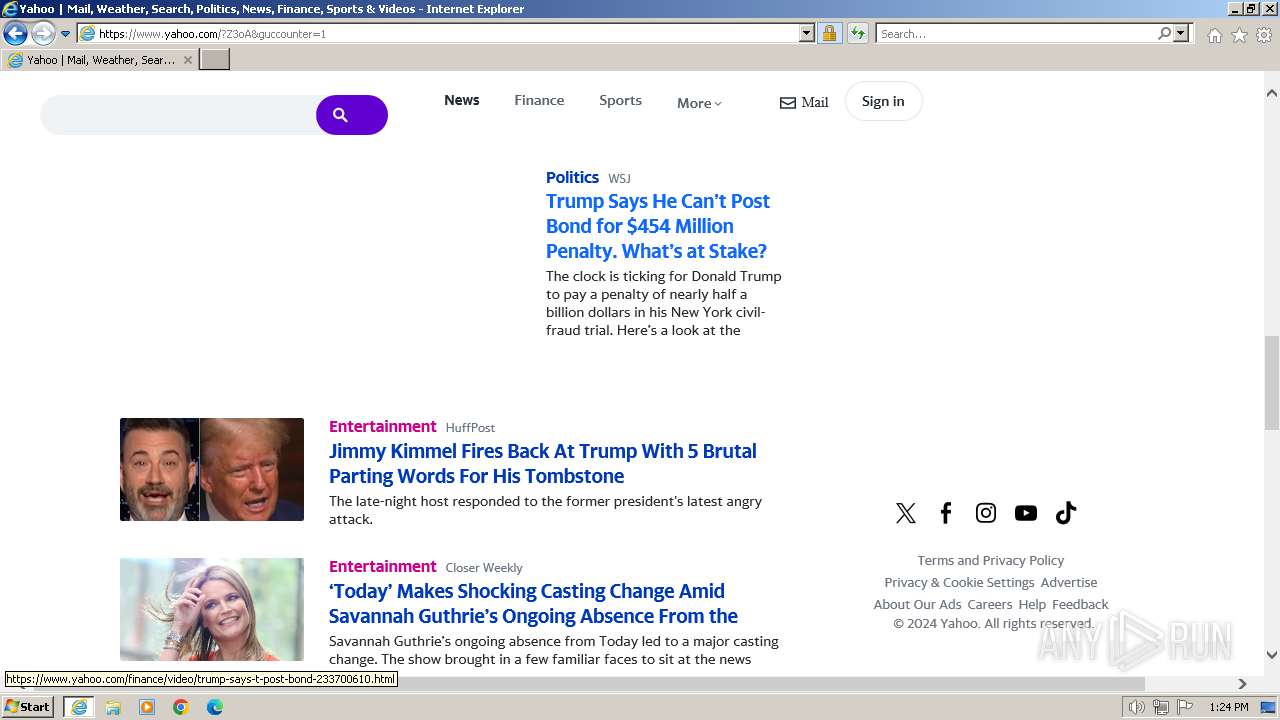Open the Windows Start button

click(x=28, y=707)
